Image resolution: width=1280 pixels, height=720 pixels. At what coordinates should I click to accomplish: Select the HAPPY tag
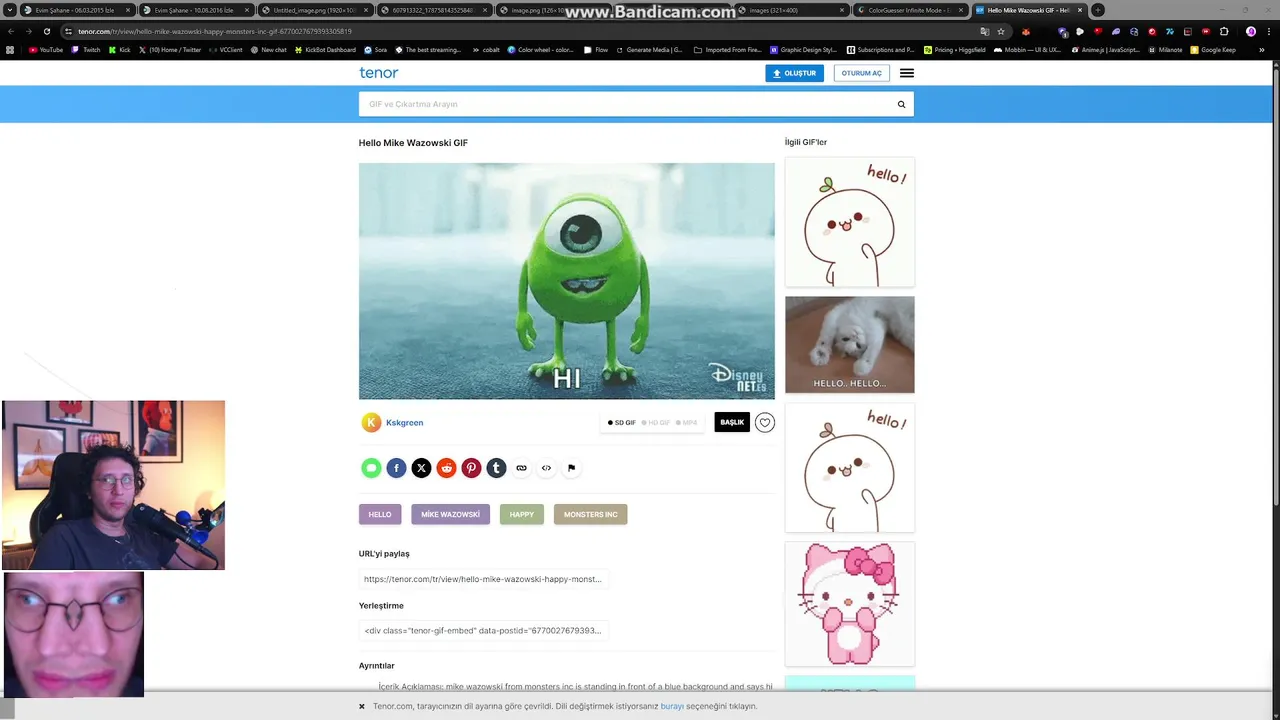click(x=522, y=514)
